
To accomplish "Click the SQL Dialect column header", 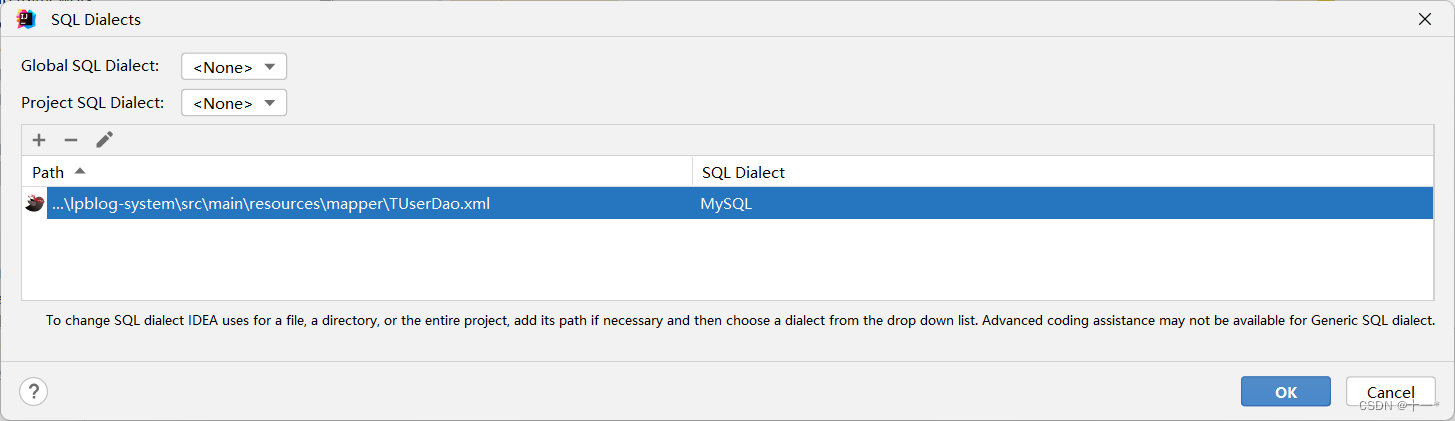I will click(743, 172).
